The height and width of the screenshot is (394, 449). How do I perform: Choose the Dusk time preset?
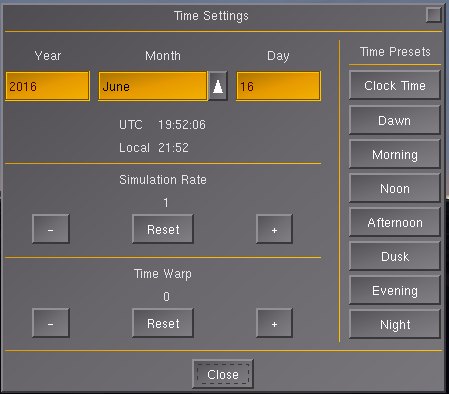click(x=395, y=256)
